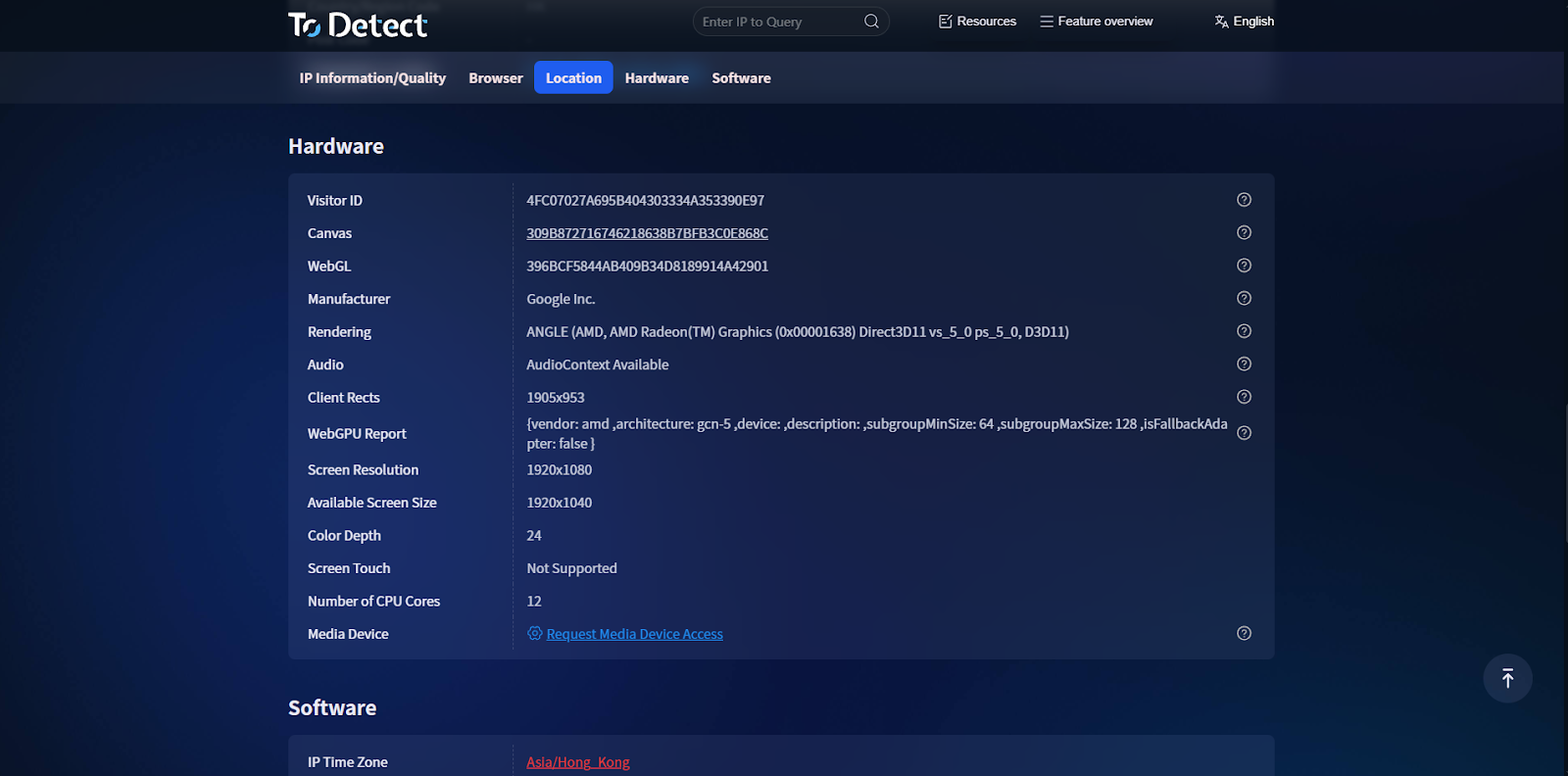Show help for Manufacturer row
This screenshot has height=776, width=1568.
(x=1244, y=299)
